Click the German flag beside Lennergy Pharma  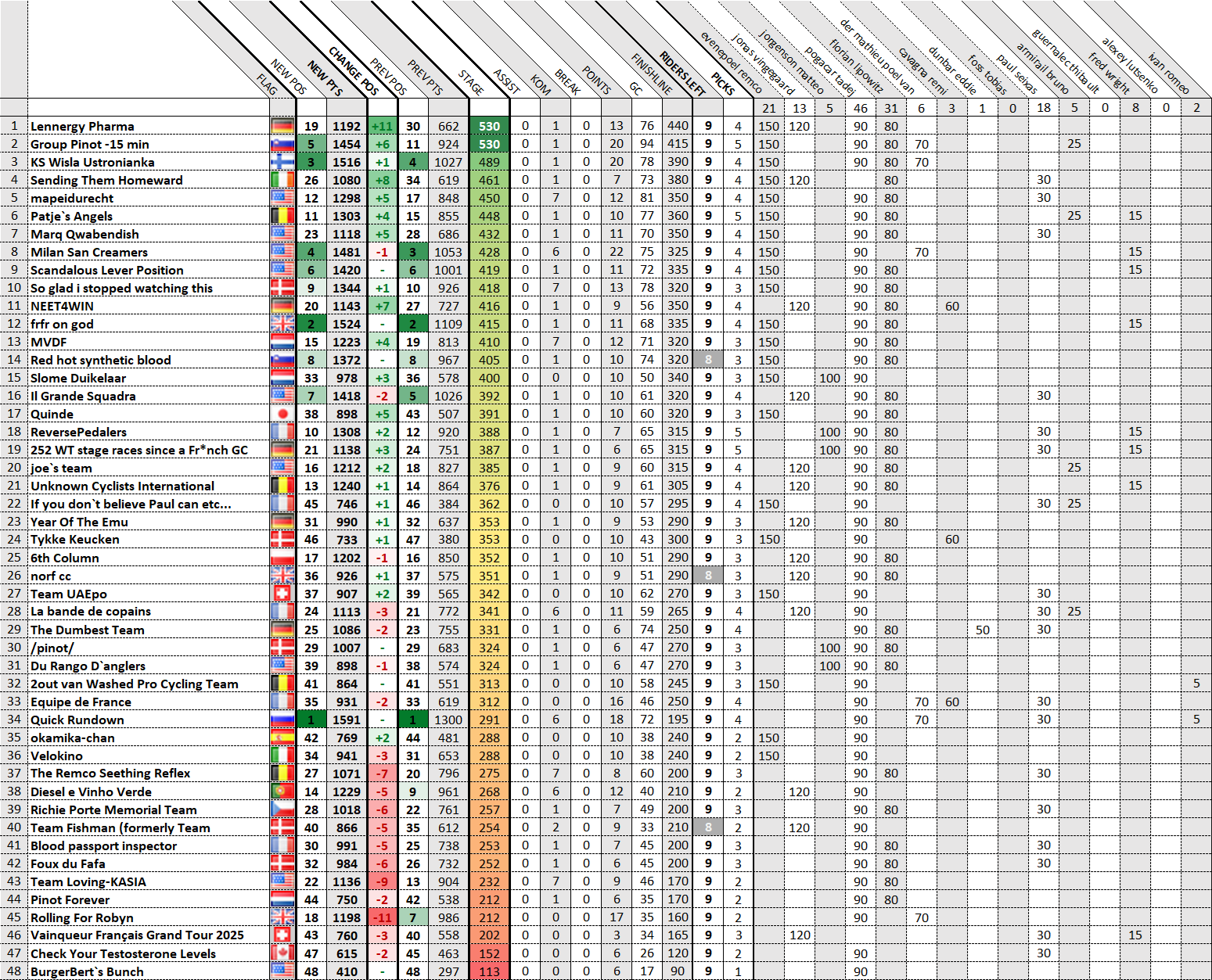tap(282, 126)
